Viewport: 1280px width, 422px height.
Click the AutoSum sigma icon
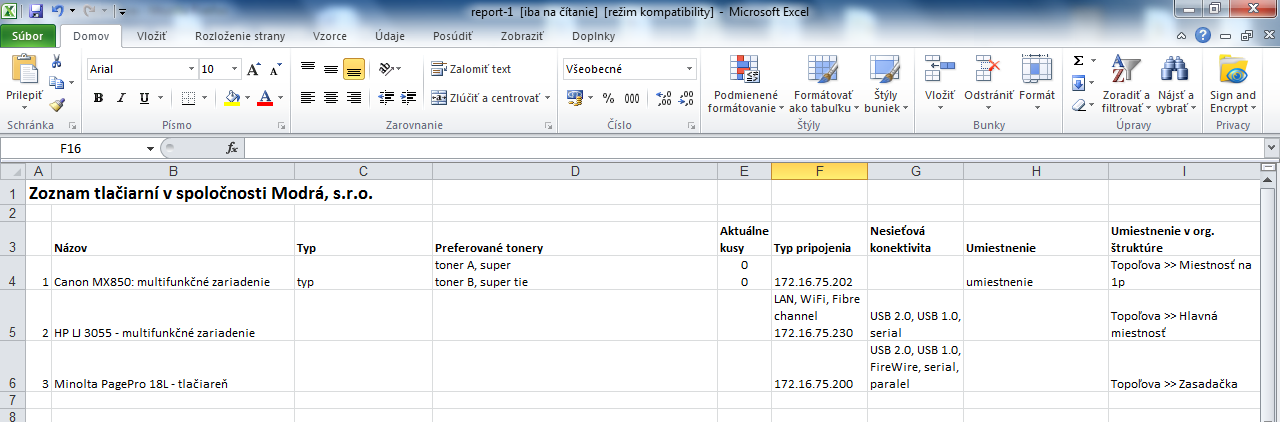(1078, 61)
